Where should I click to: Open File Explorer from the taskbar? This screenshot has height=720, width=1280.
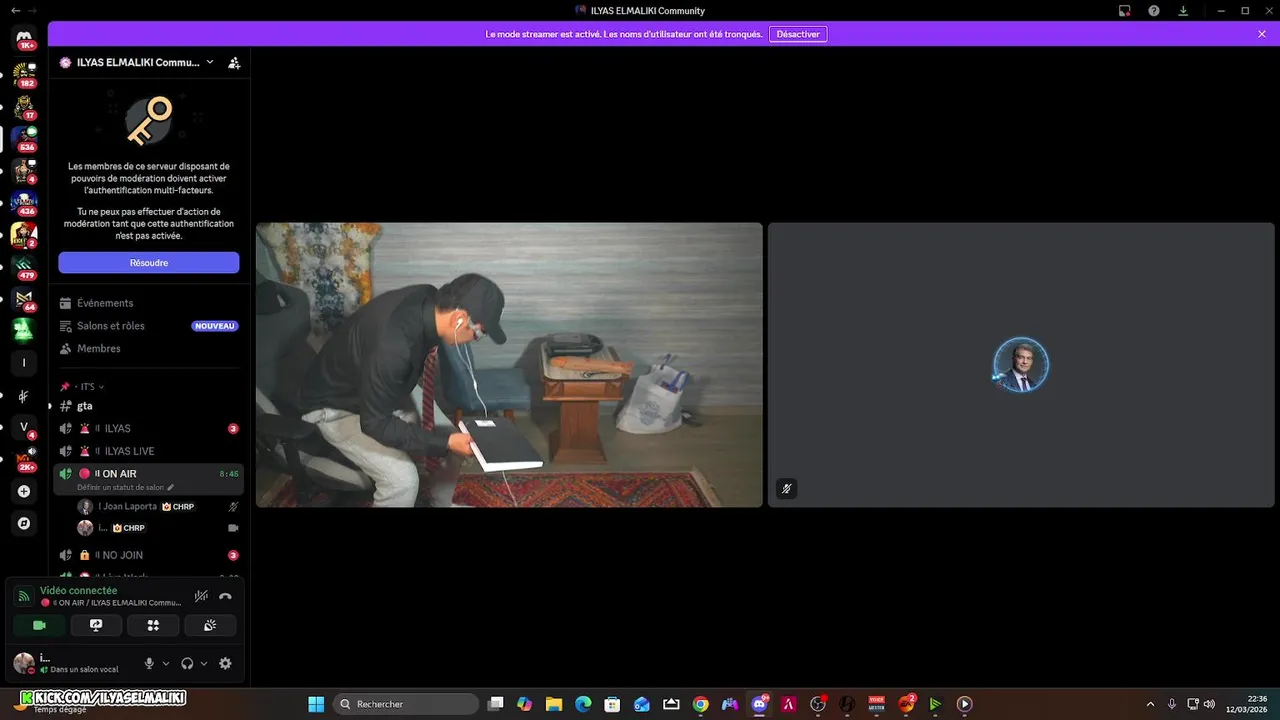point(553,704)
